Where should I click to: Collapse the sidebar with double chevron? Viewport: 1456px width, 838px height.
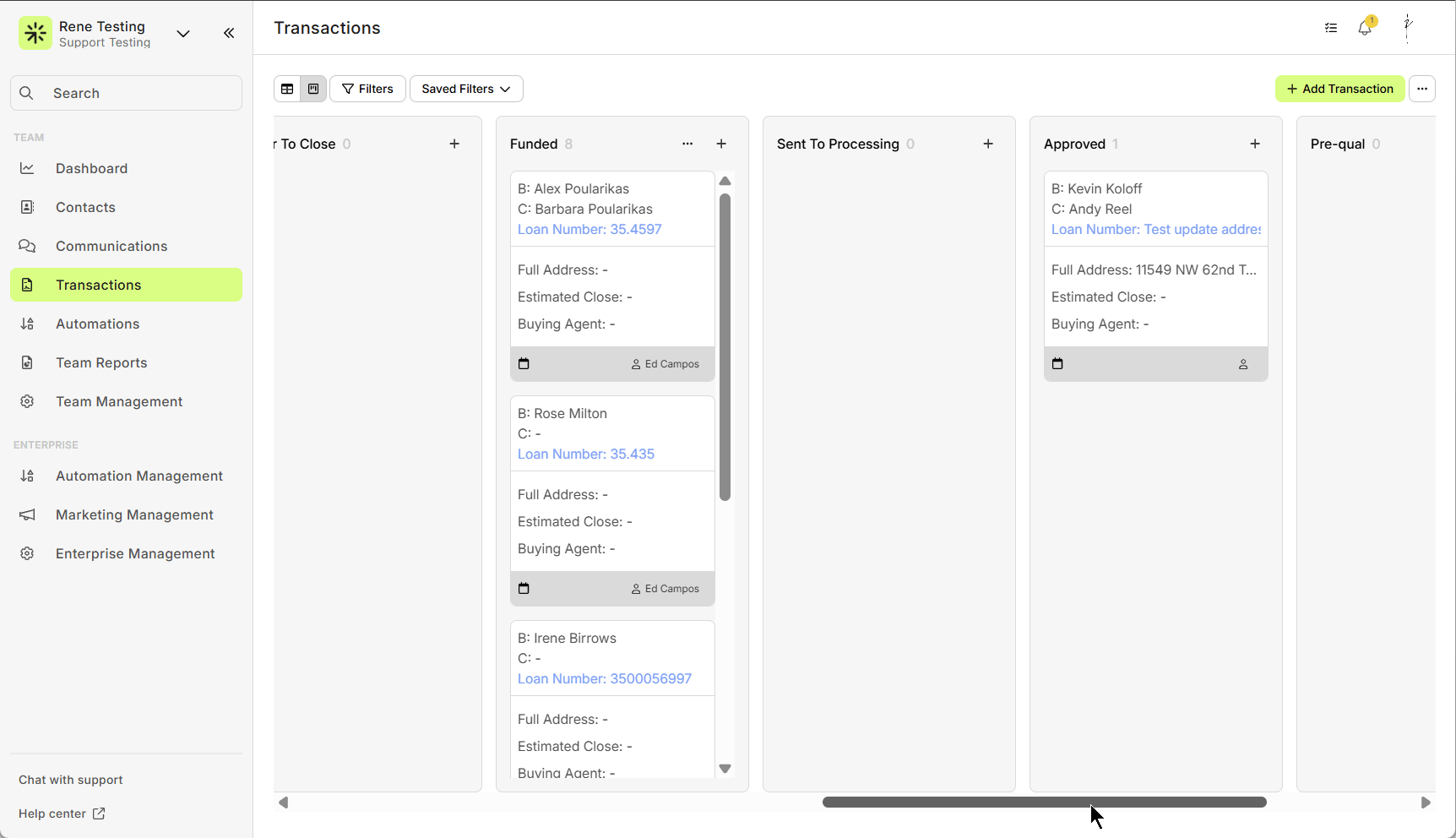coord(229,33)
